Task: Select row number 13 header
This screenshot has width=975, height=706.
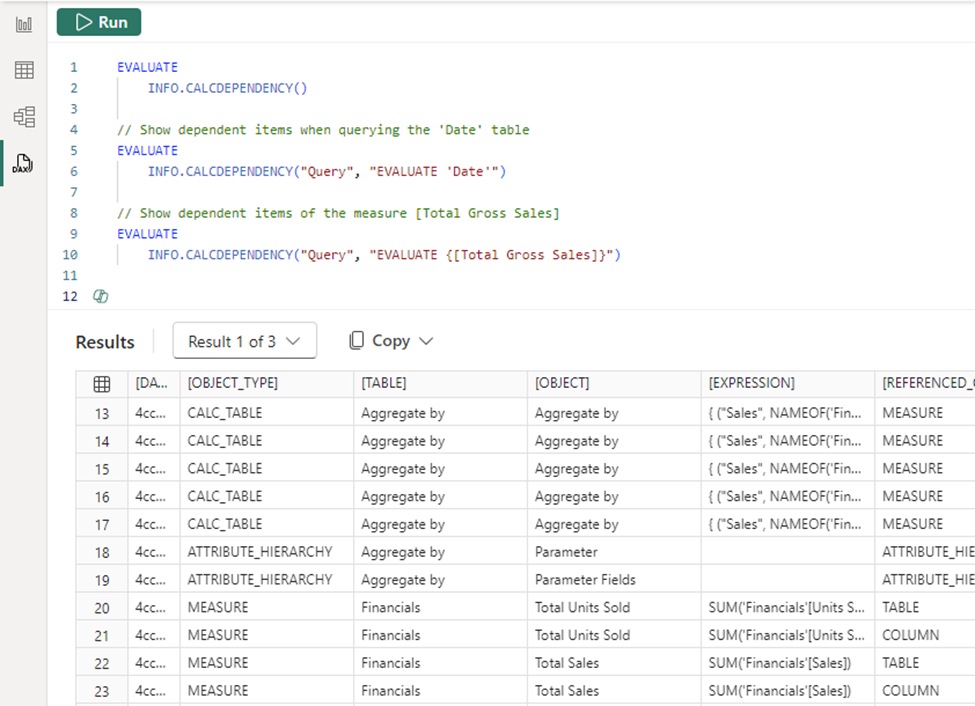Action: [x=102, y=414]
